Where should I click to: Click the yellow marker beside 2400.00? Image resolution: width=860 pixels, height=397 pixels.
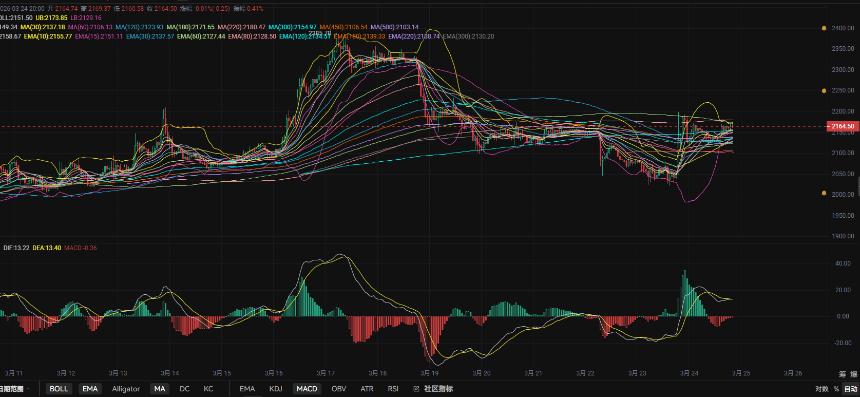point(824,27)
